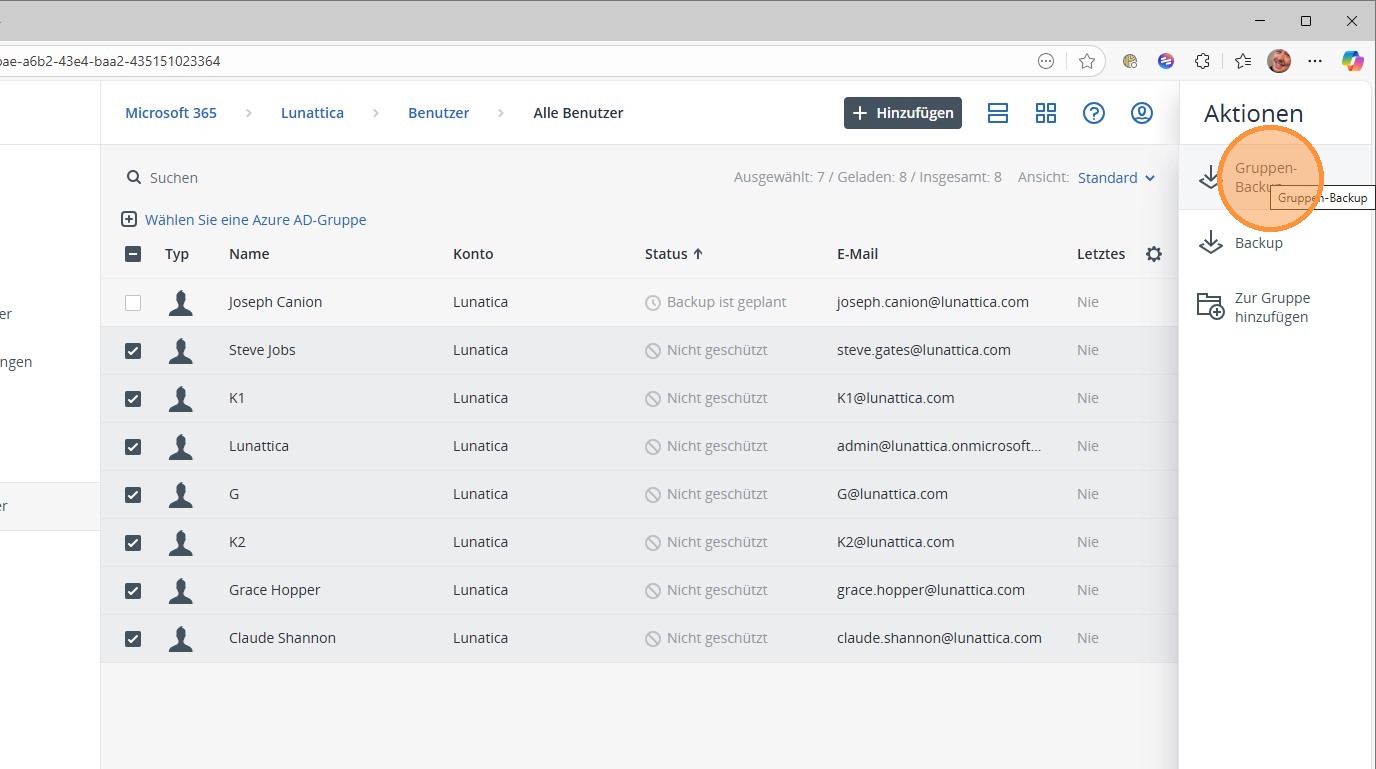Click the search magnifier icon
1376x769 pixels.
pos(134,177)
